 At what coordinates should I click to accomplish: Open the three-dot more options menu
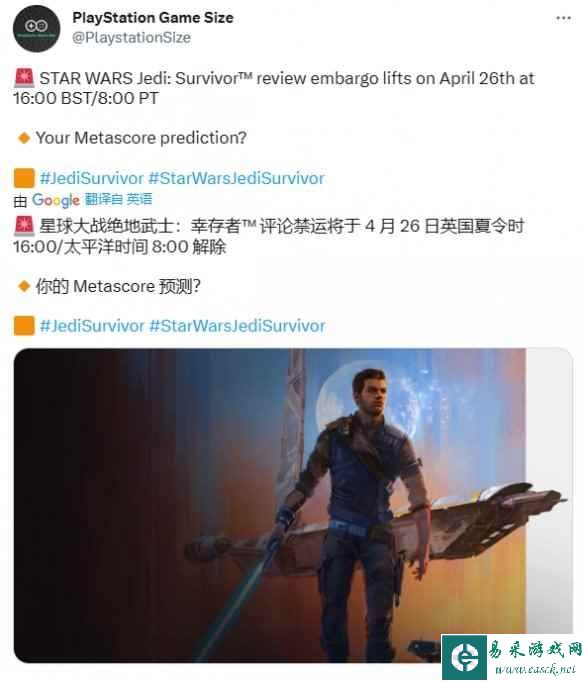pyautogui.click(x=563, y=18)
